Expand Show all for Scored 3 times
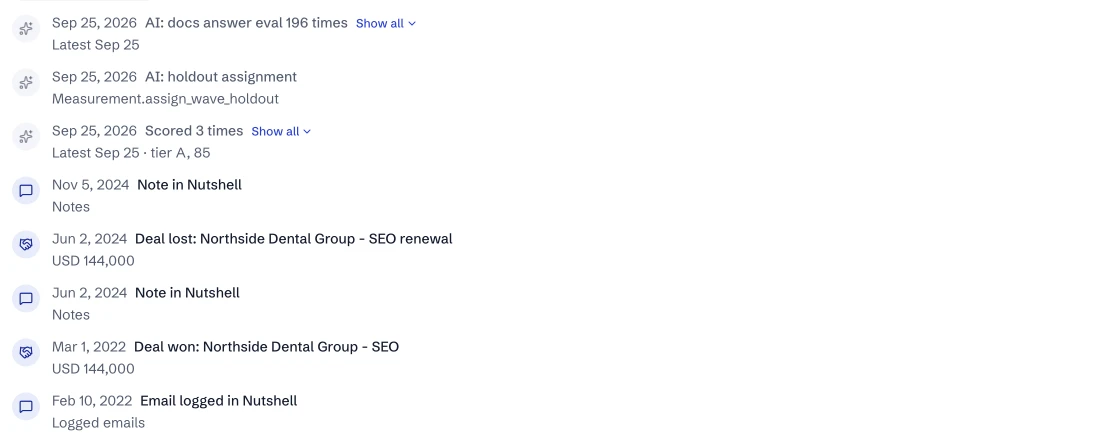The image size is (1118, 444). coord(282,131)
